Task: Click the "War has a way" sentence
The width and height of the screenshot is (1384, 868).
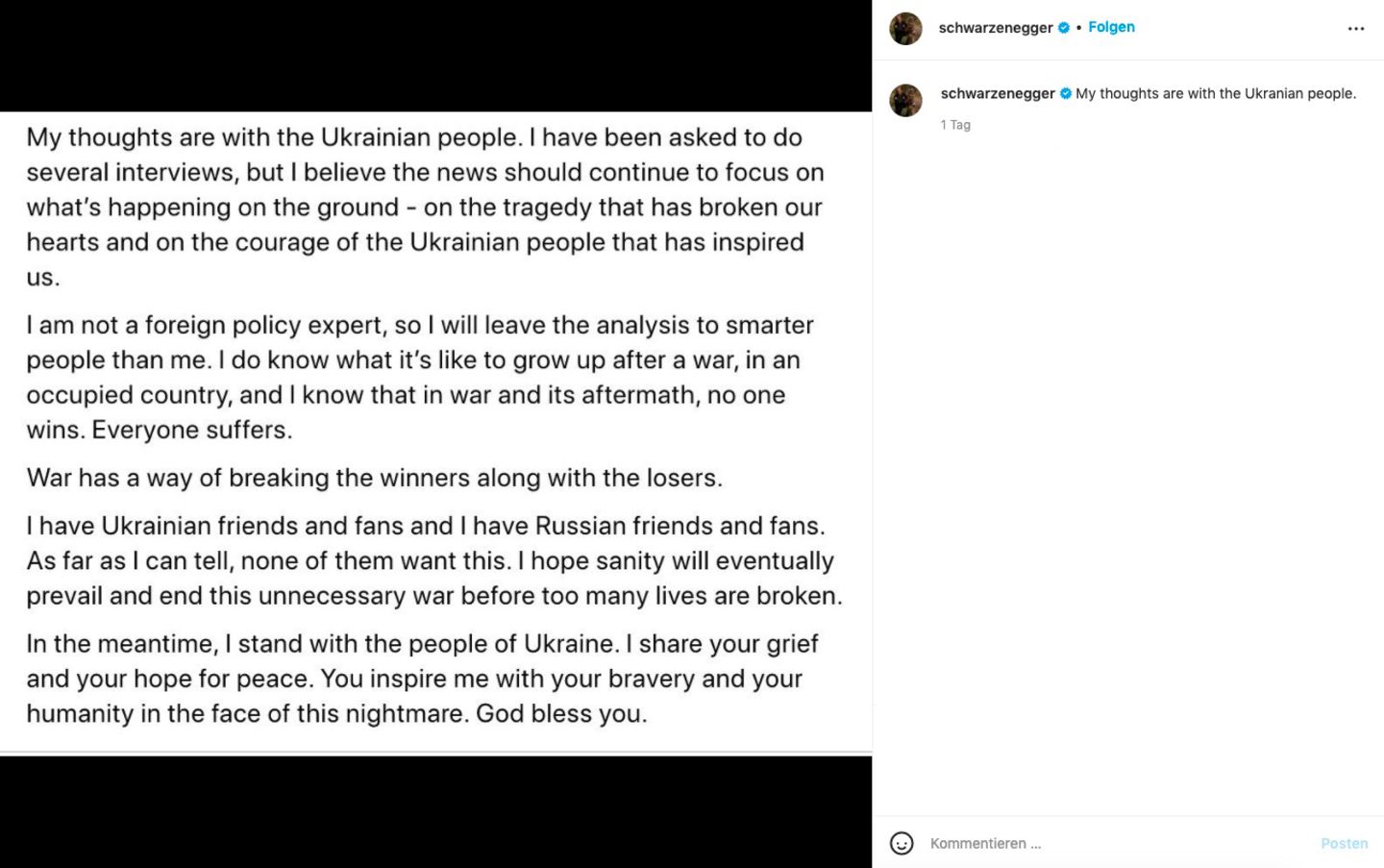Action: coord(374,478)
